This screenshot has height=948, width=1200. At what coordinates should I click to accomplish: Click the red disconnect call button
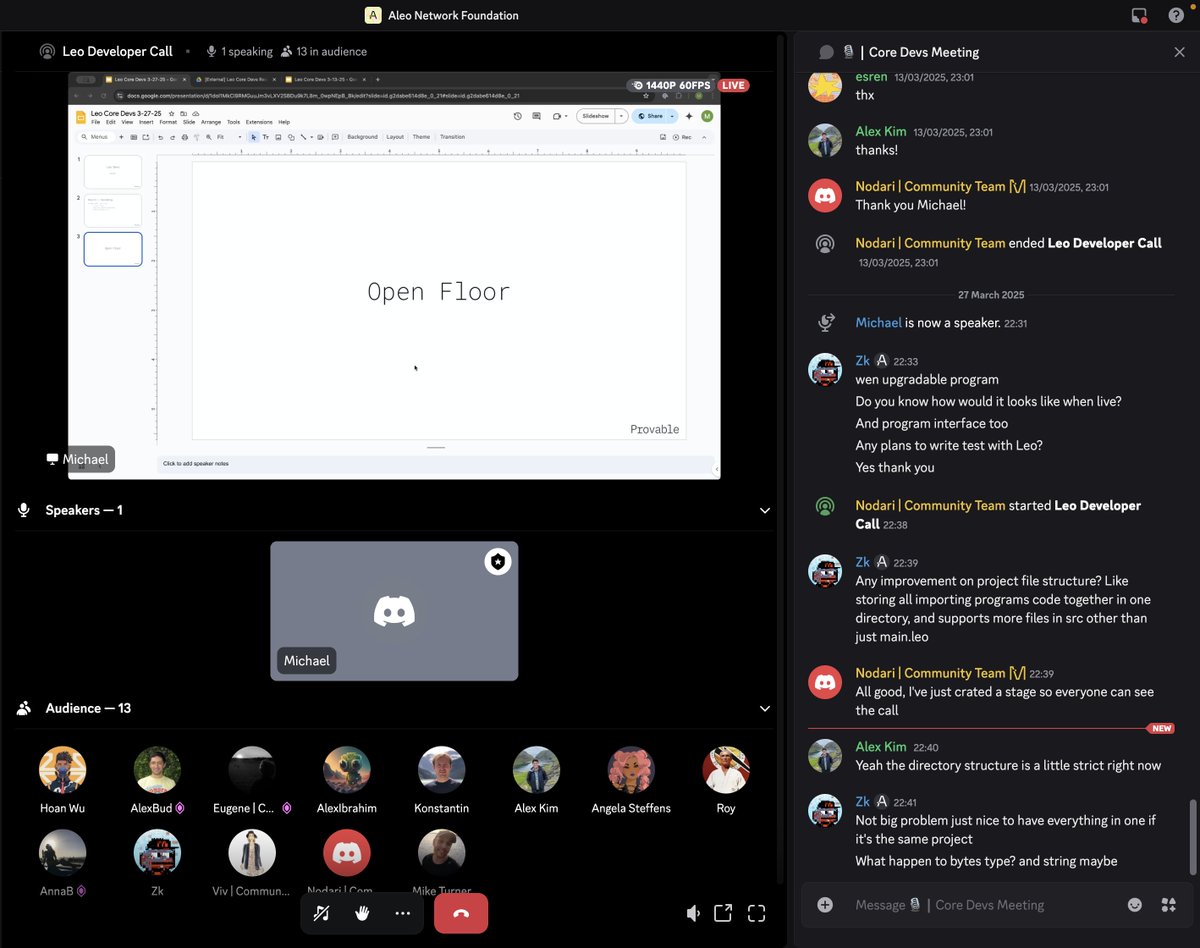point(461,913)
